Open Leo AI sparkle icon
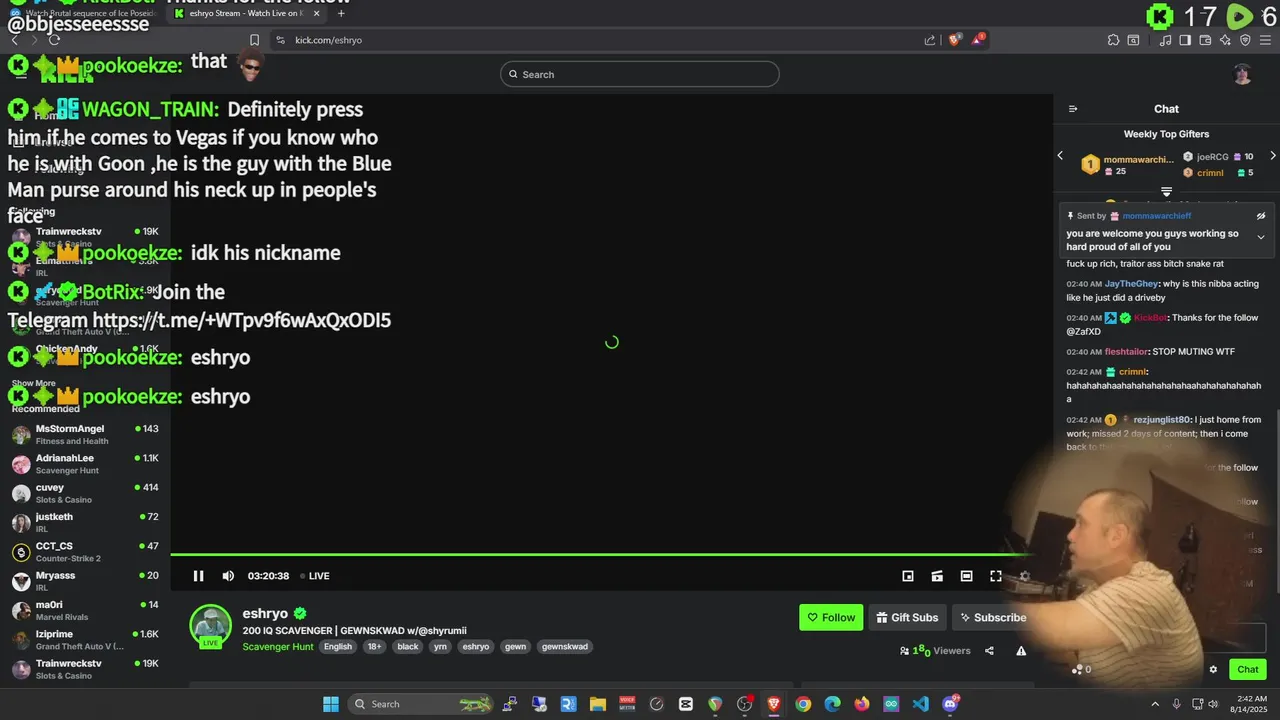The image size is (1280, 720). coord(1225,40)
